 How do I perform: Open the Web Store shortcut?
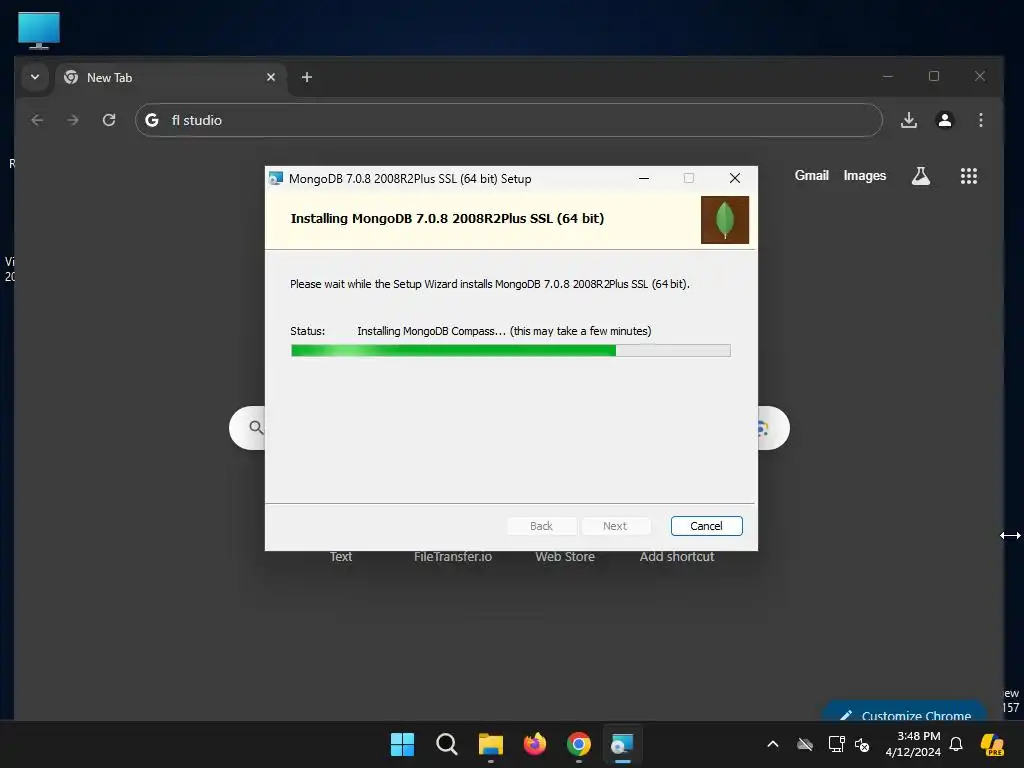tap(565, 557)
